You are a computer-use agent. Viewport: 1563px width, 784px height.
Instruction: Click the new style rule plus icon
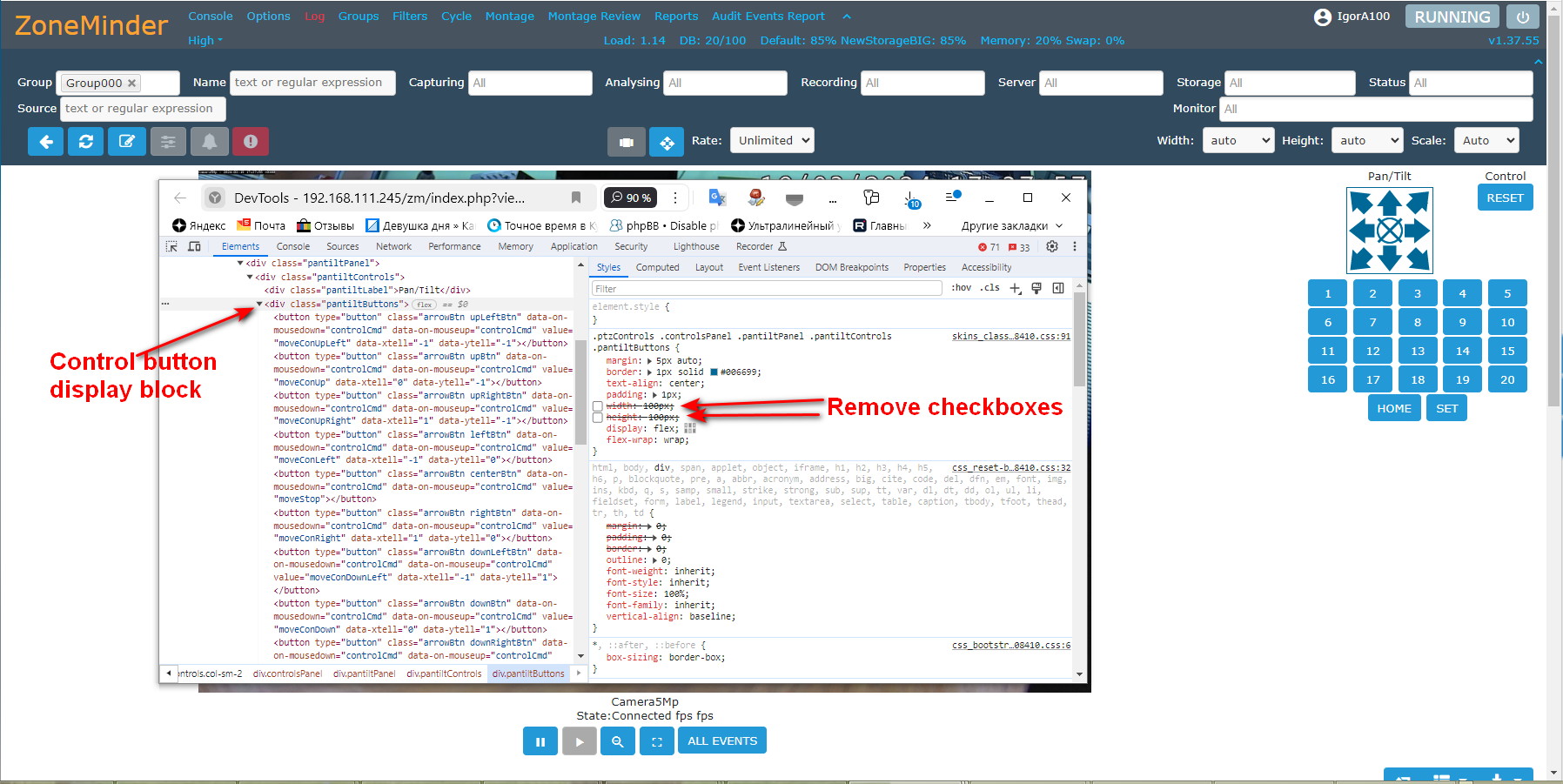tap(1015, 288)
